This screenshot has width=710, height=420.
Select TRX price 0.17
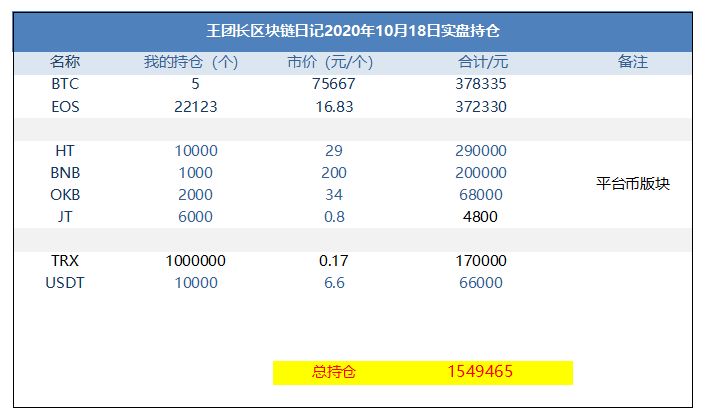tap(334, 261)
